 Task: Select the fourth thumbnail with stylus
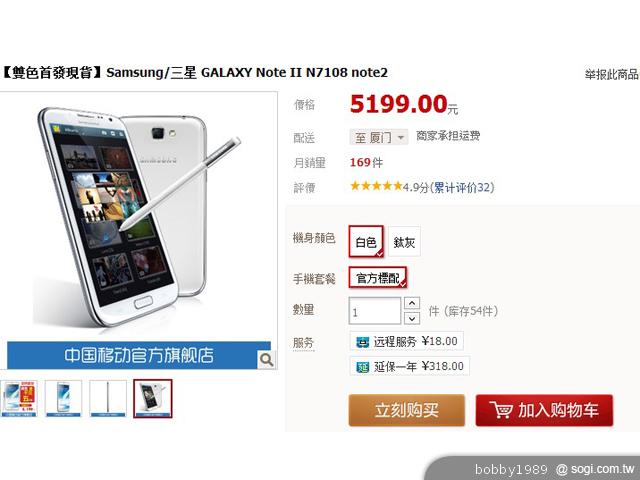153,398
